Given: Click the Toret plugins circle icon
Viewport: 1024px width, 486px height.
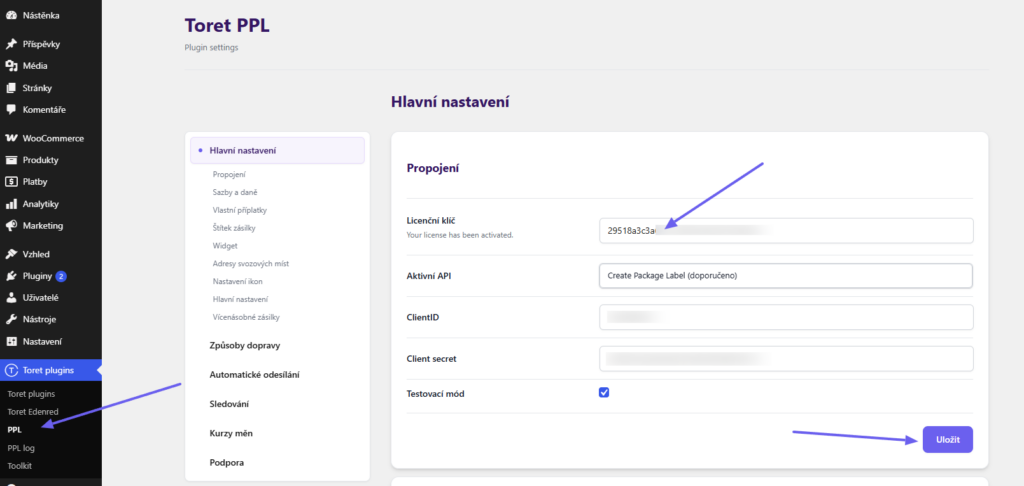Looking at the screenshot, I should (10, 370).
